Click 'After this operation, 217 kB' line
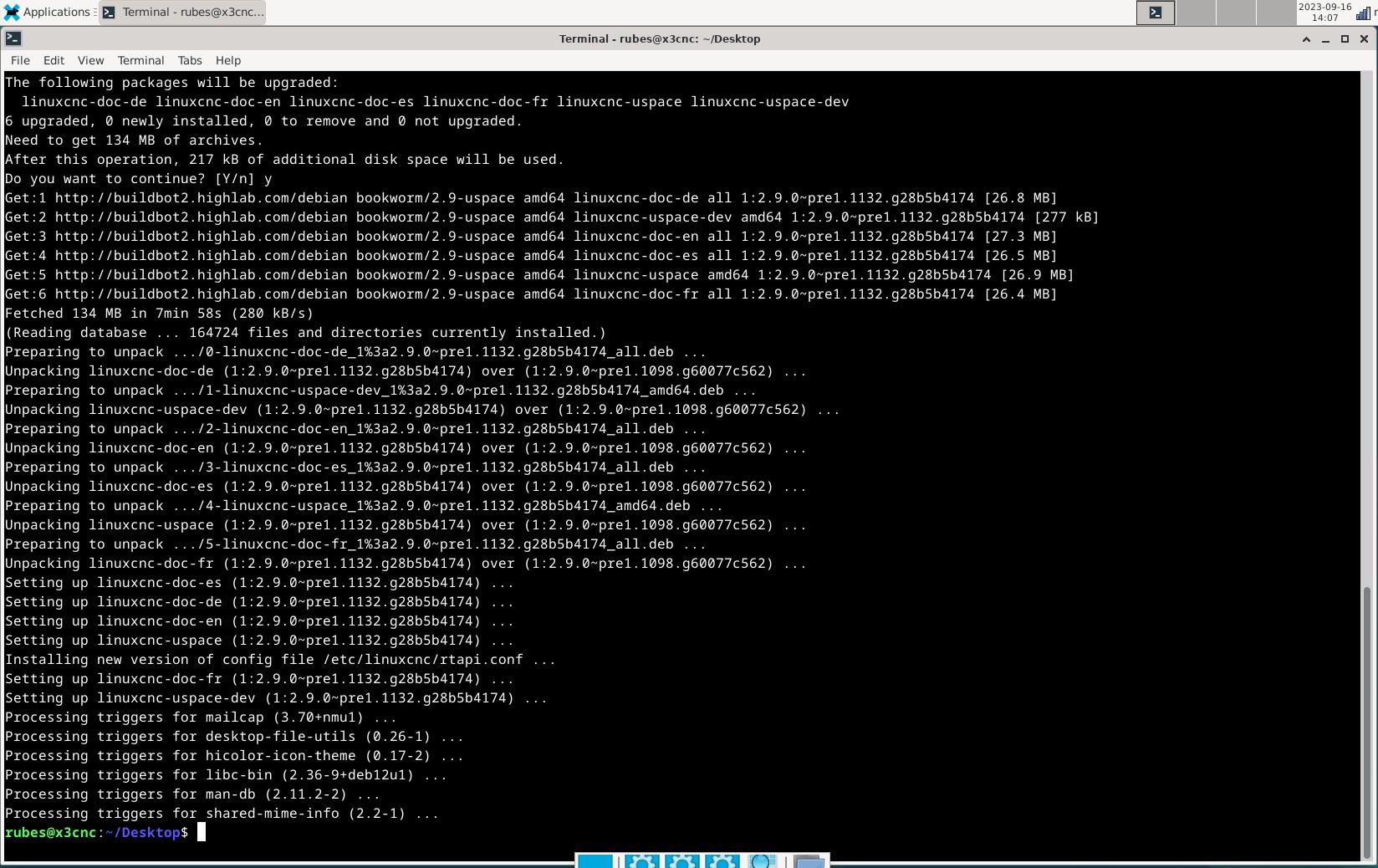The height and width of the screenshot is (868, 1378). (285, 159)
